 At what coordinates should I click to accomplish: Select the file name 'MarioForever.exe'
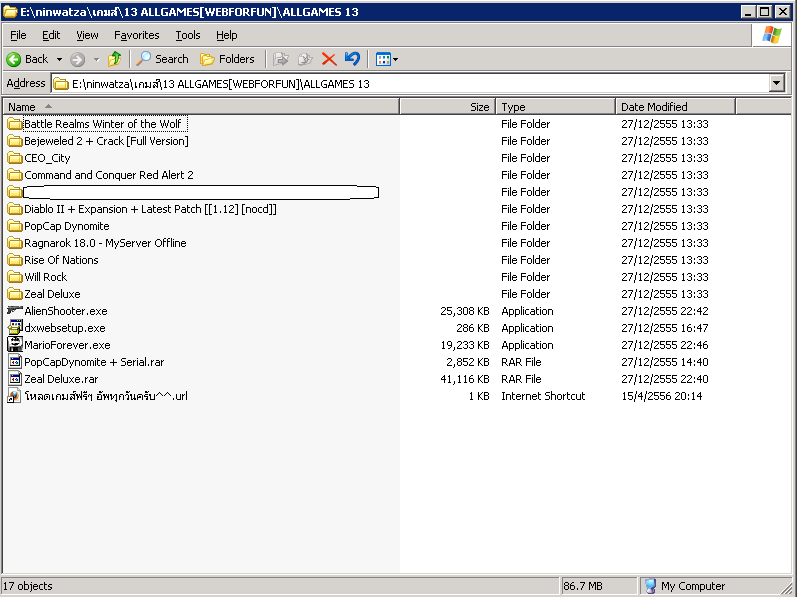point(67,345)
